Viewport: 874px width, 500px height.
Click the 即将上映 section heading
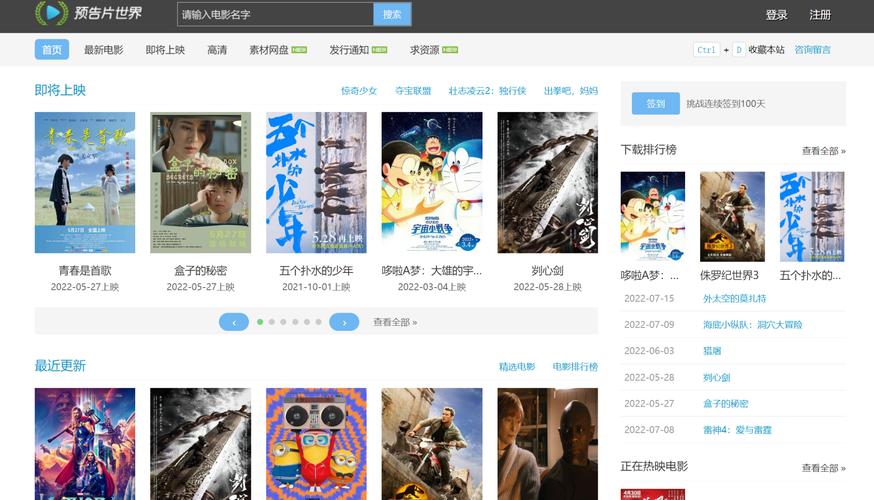[x=60, y=90]
